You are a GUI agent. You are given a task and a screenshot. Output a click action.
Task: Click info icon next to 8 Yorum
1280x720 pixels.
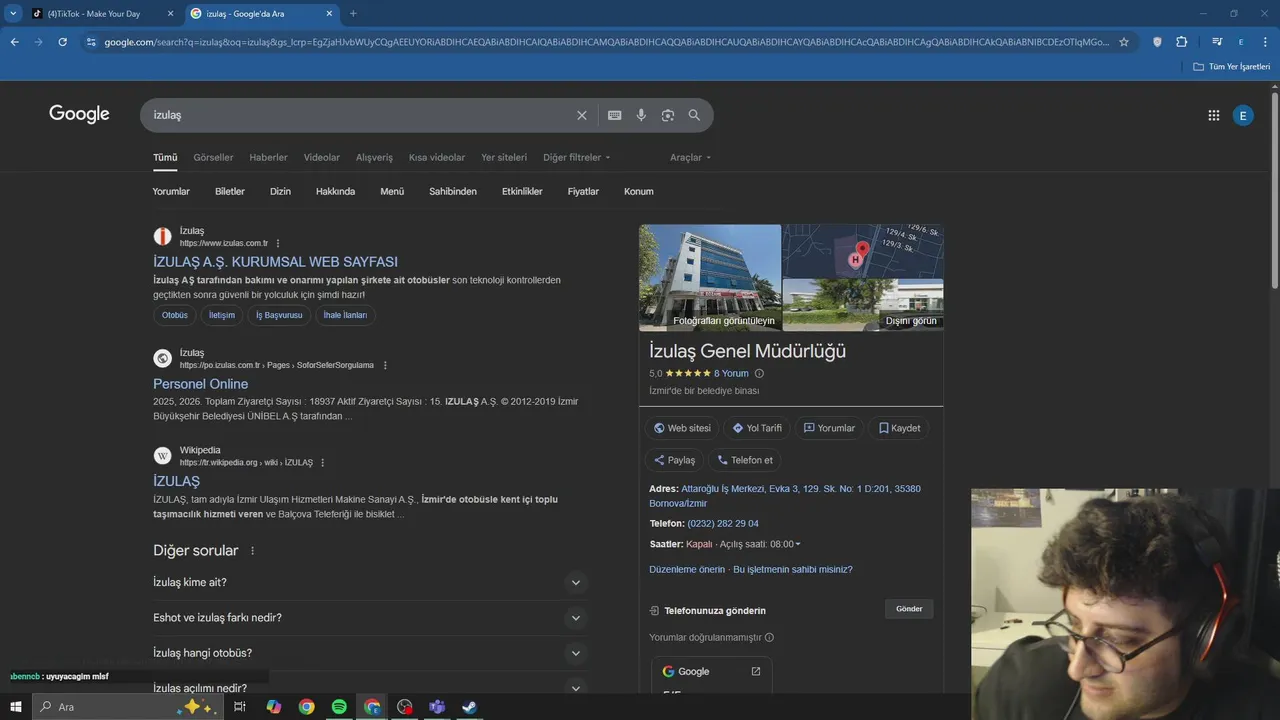[759, 373]
